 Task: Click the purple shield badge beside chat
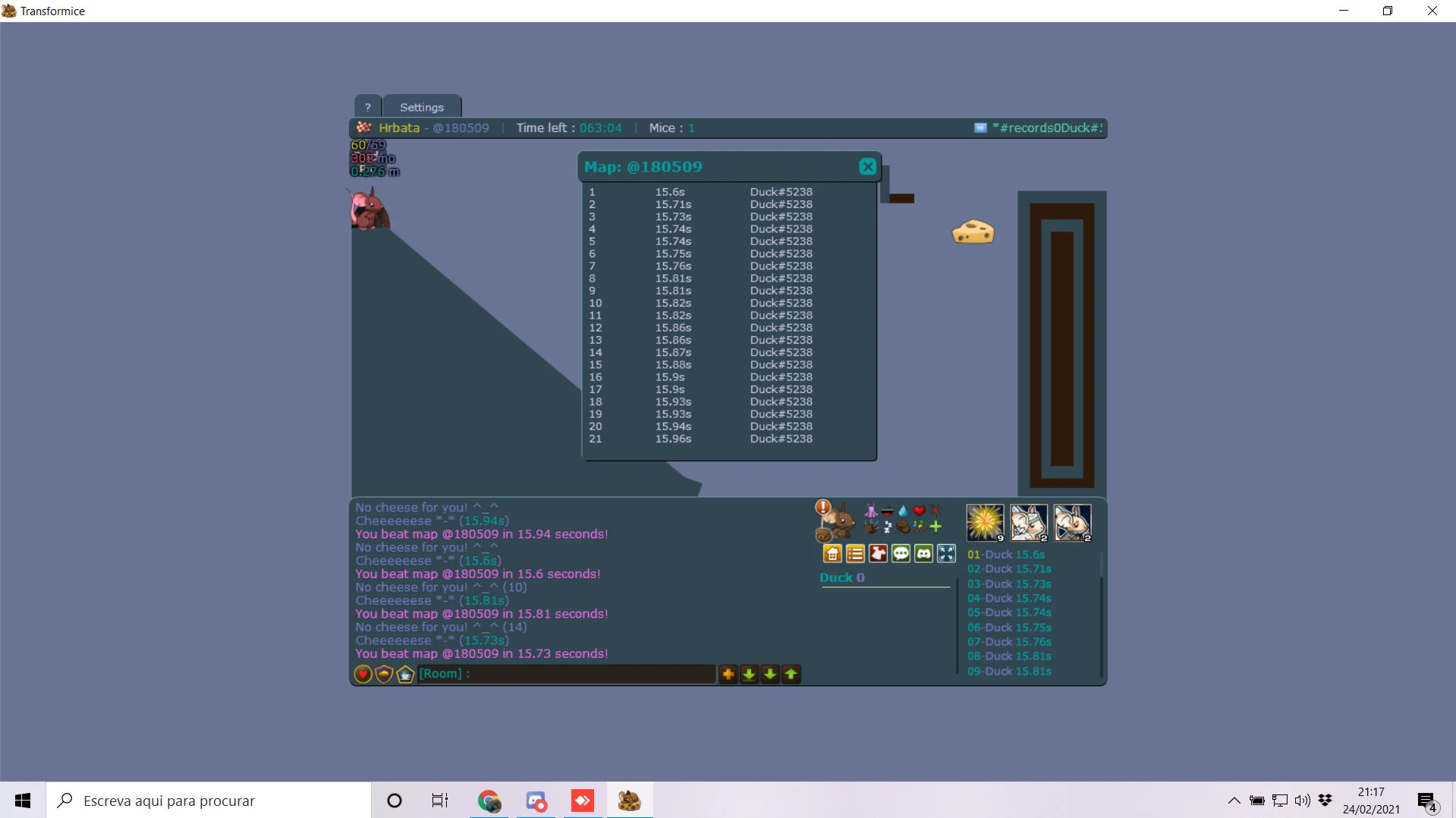[384, 674]
